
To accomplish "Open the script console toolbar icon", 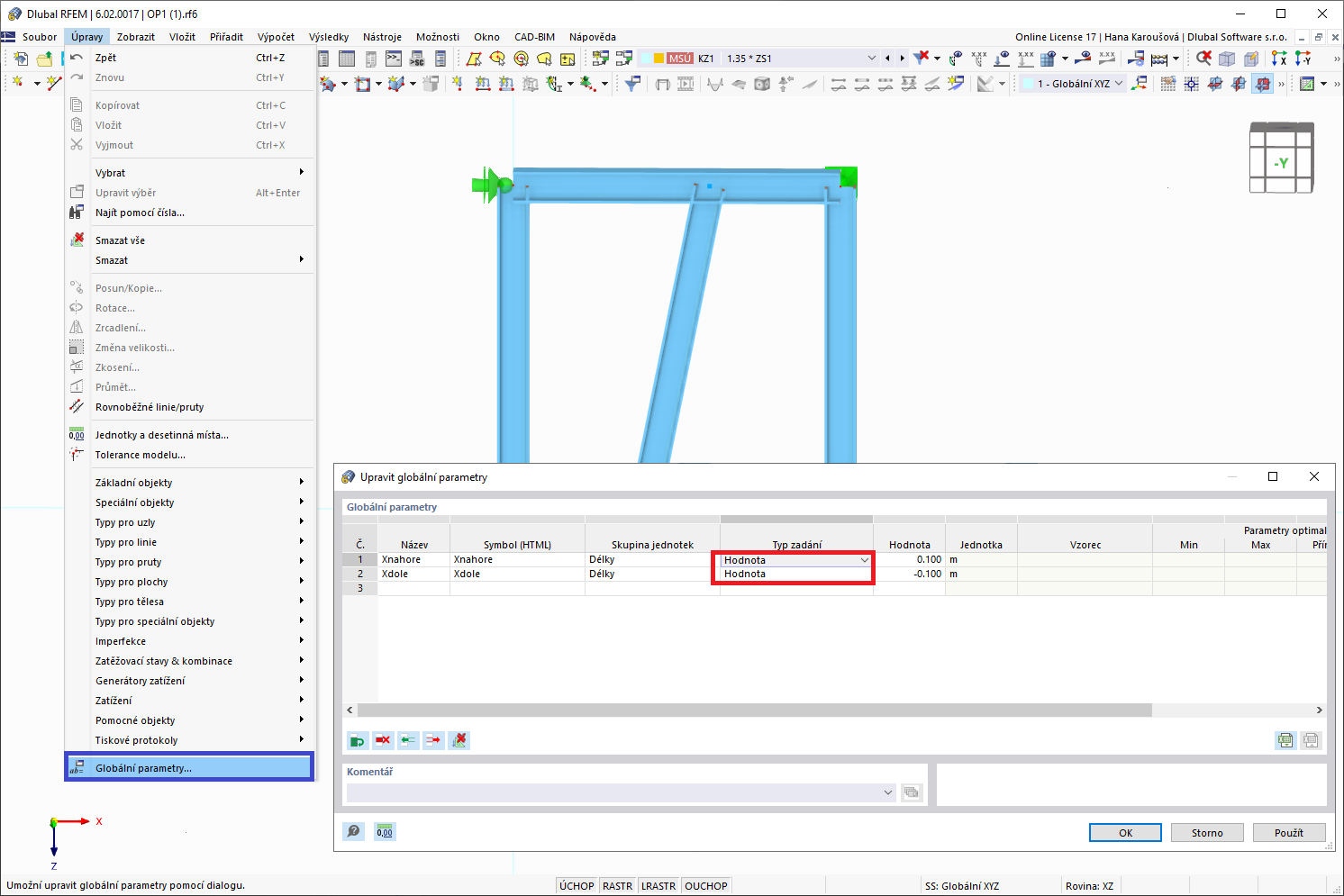I will pyautogui.click(x=394, y=59).
